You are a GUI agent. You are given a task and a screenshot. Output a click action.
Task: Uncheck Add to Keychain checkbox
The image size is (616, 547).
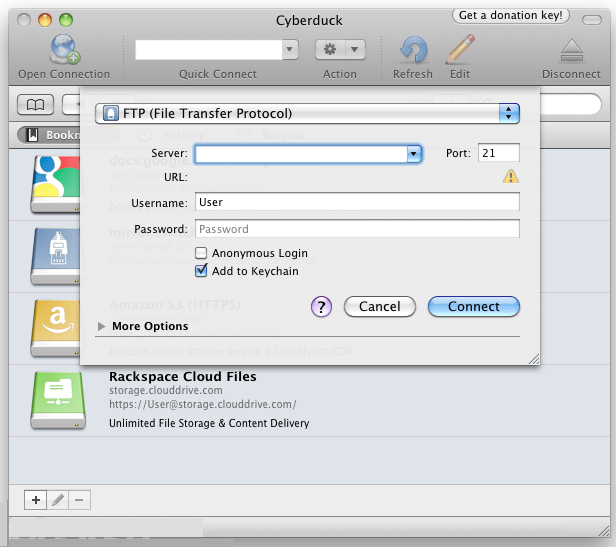tap(201, 271)
